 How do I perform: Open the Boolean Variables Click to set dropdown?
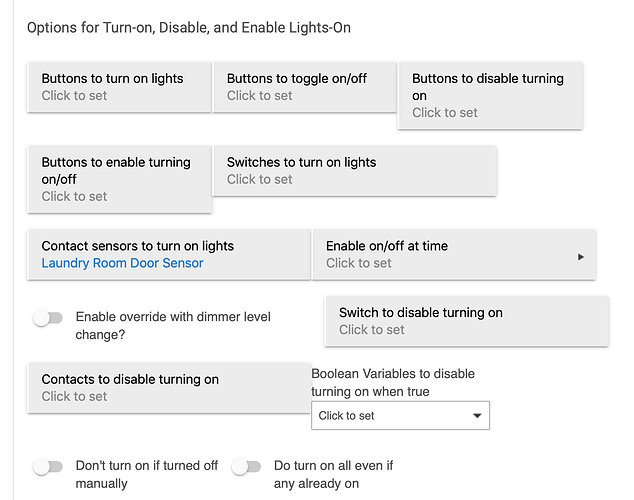click(400, 415)
